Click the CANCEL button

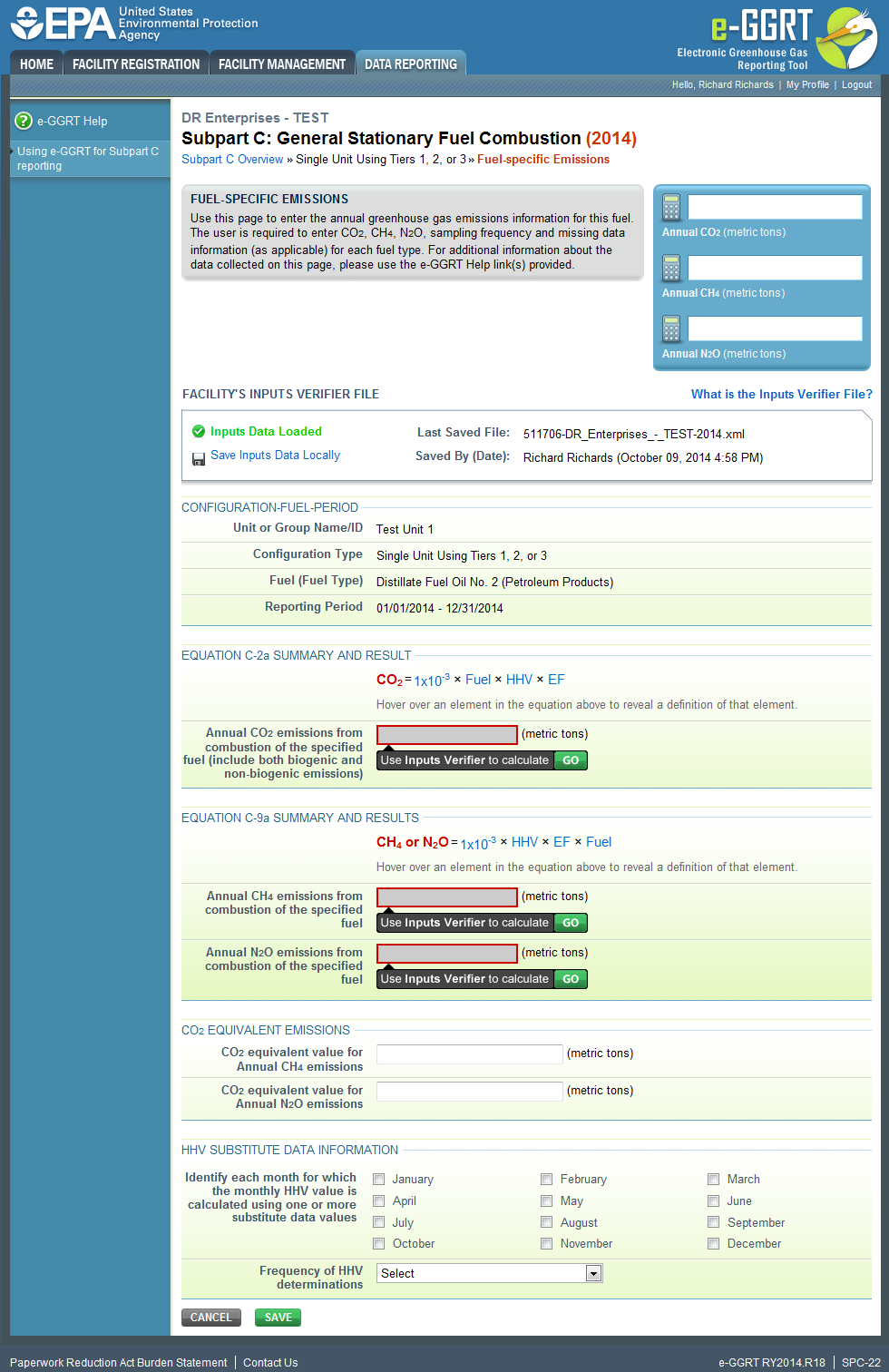211,1318
